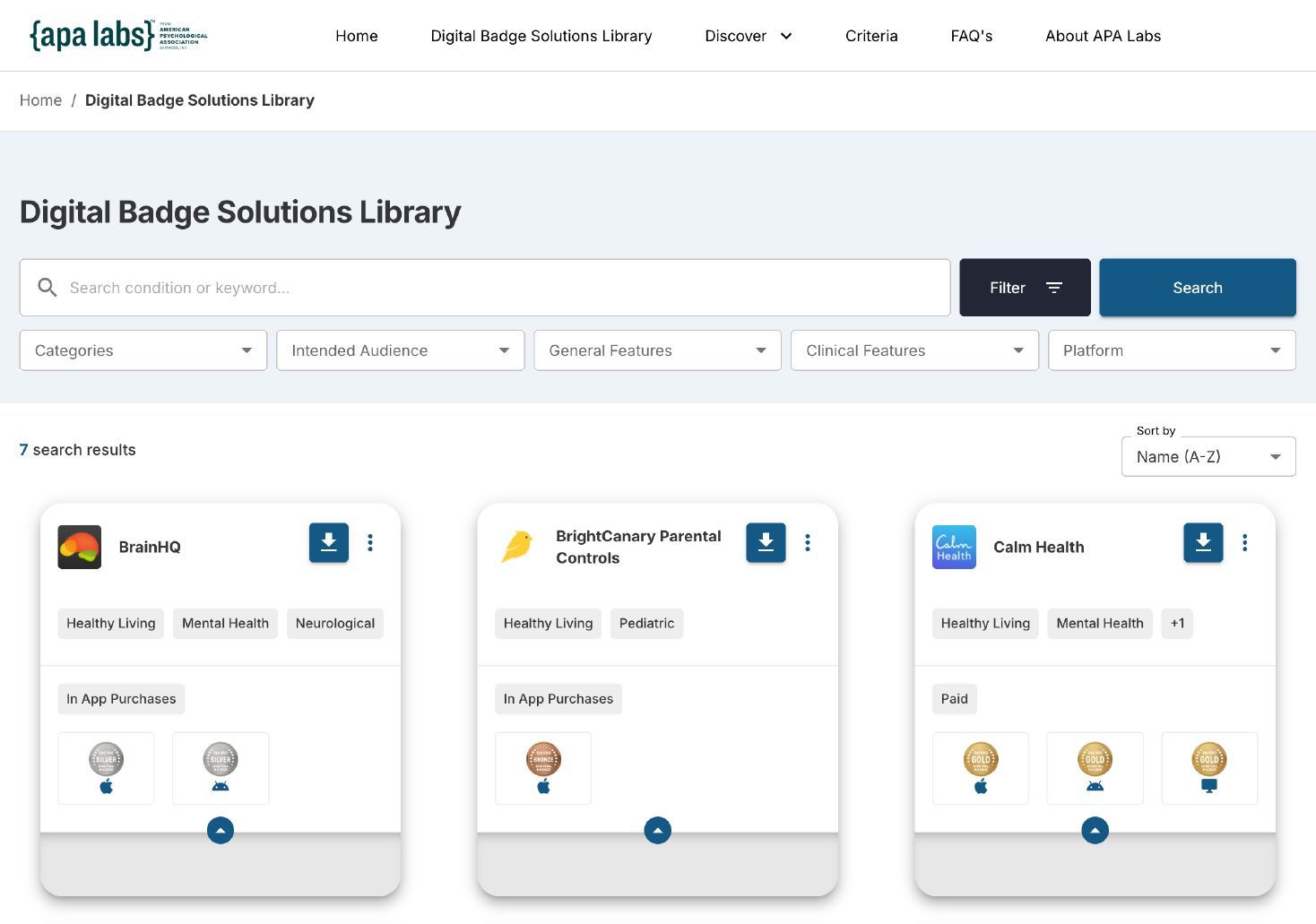This screenshot has width=1316, height=924.
Task: Expand the Platform dropdown filter
Action: tap(1172, 350)
